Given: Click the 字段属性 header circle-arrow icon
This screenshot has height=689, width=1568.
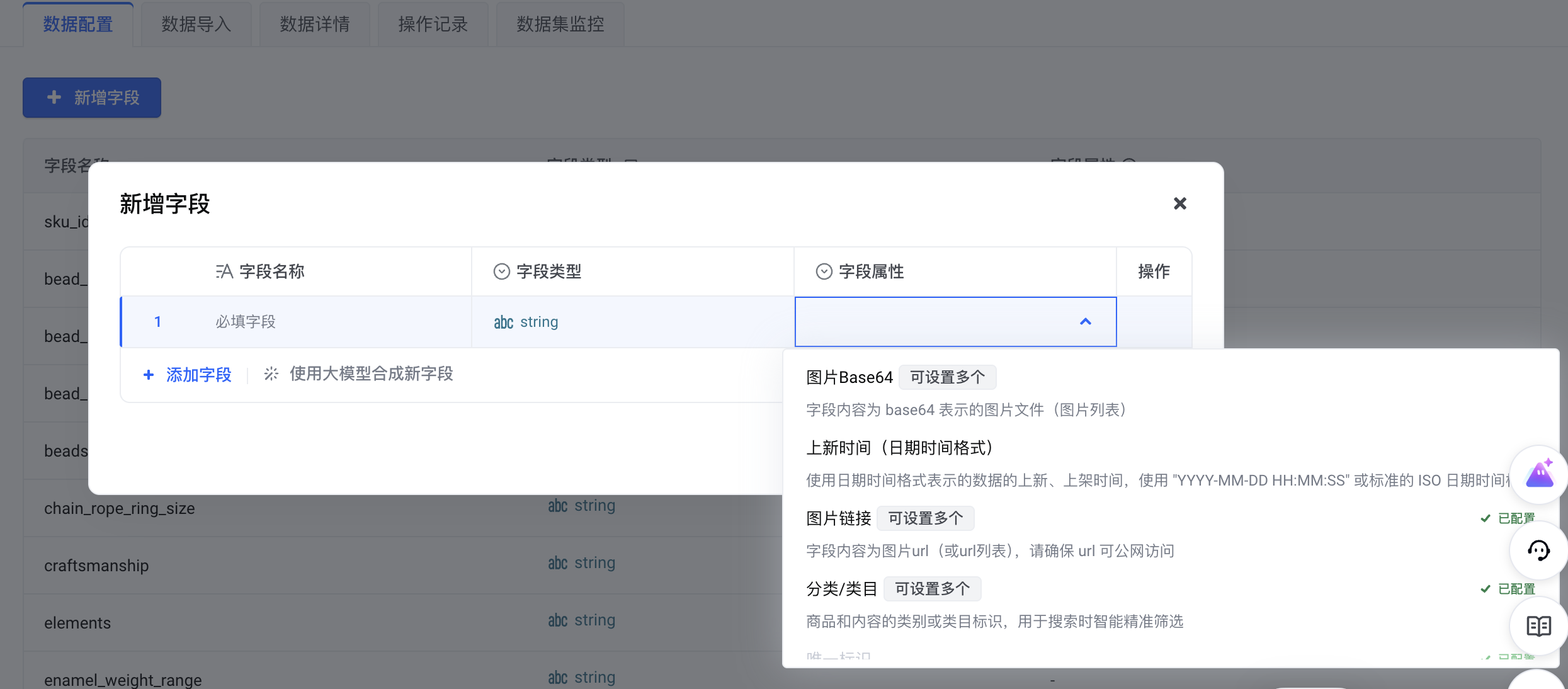Looking at the screenshot, I should coord(824,271).
